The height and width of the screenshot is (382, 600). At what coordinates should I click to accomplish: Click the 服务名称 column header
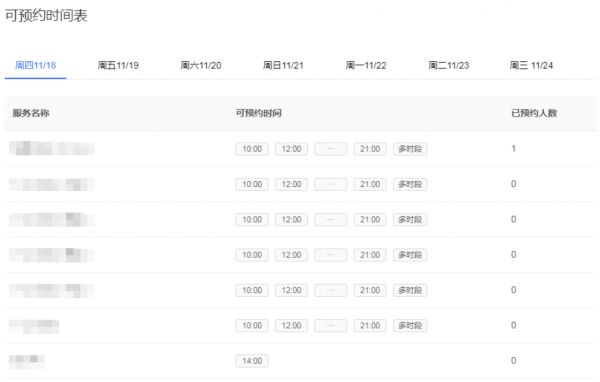coord(31,113)
